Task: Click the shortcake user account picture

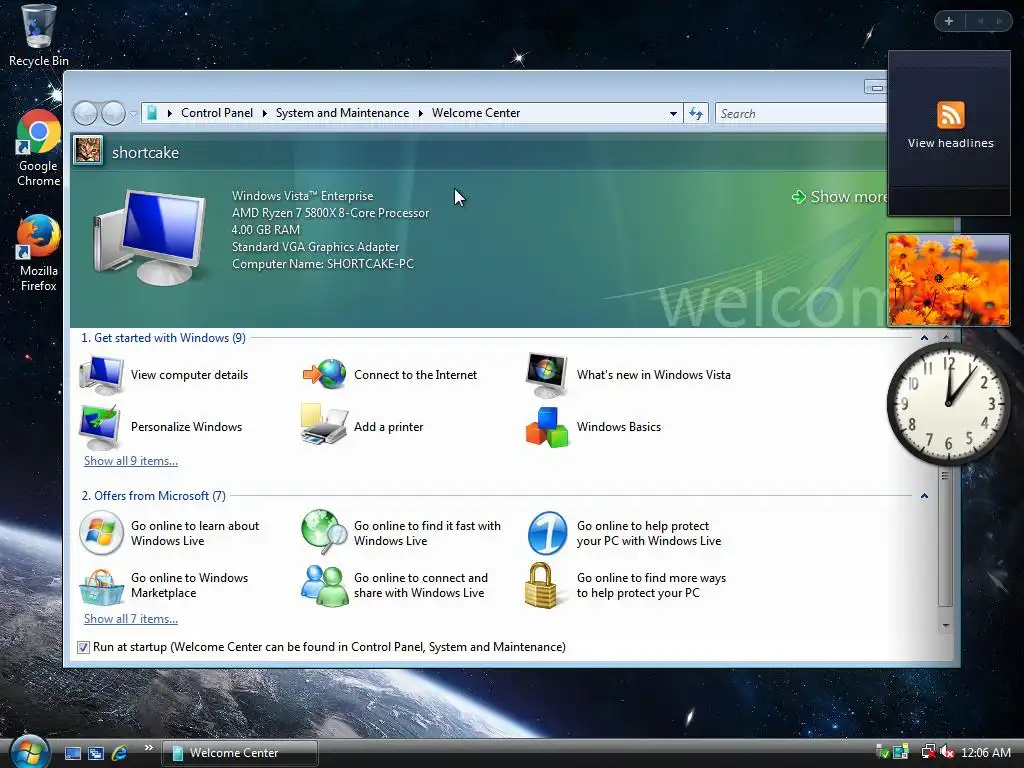Action: pos(88,151)
